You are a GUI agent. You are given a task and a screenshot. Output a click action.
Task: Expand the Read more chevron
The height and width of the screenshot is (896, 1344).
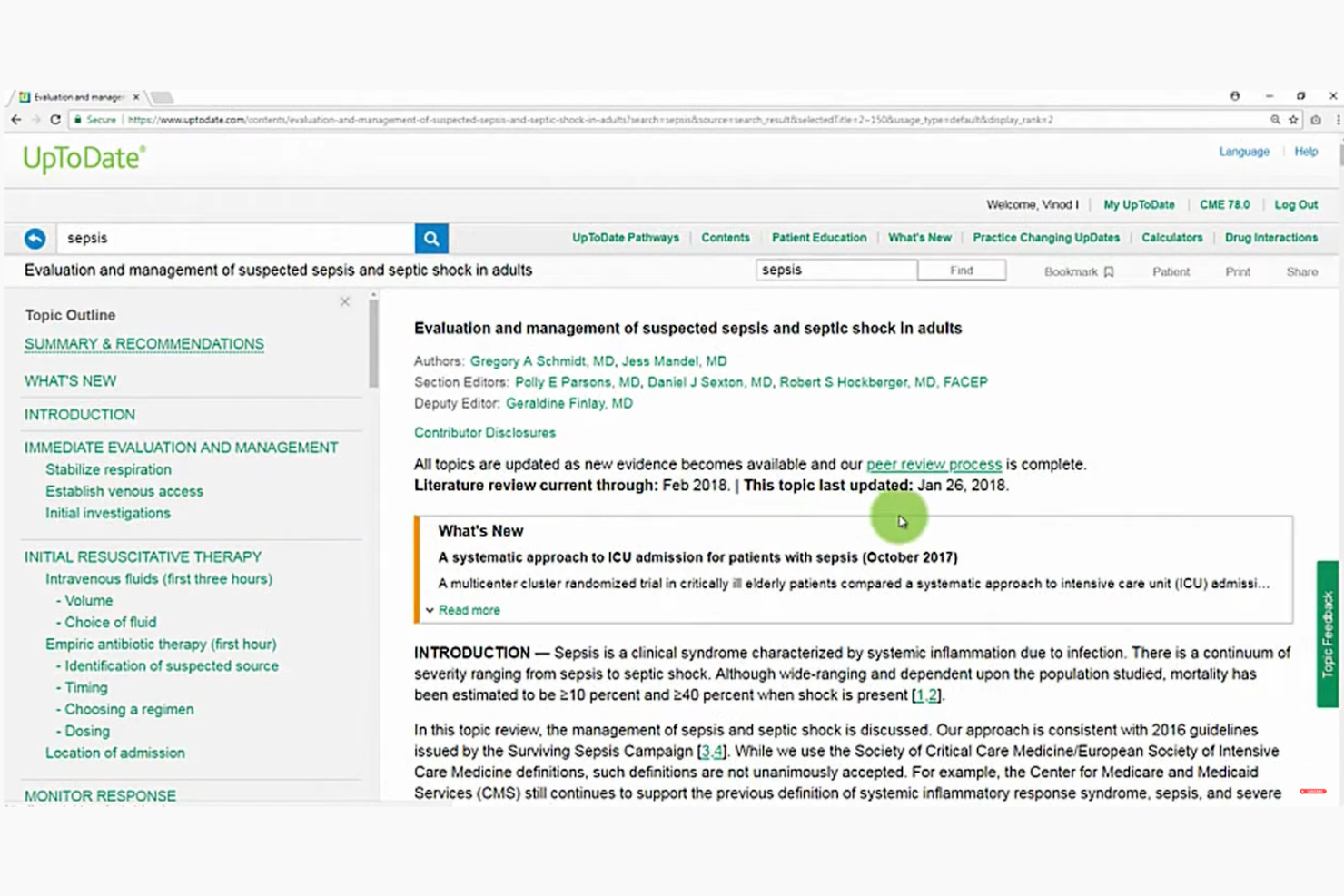click(430, 610)
